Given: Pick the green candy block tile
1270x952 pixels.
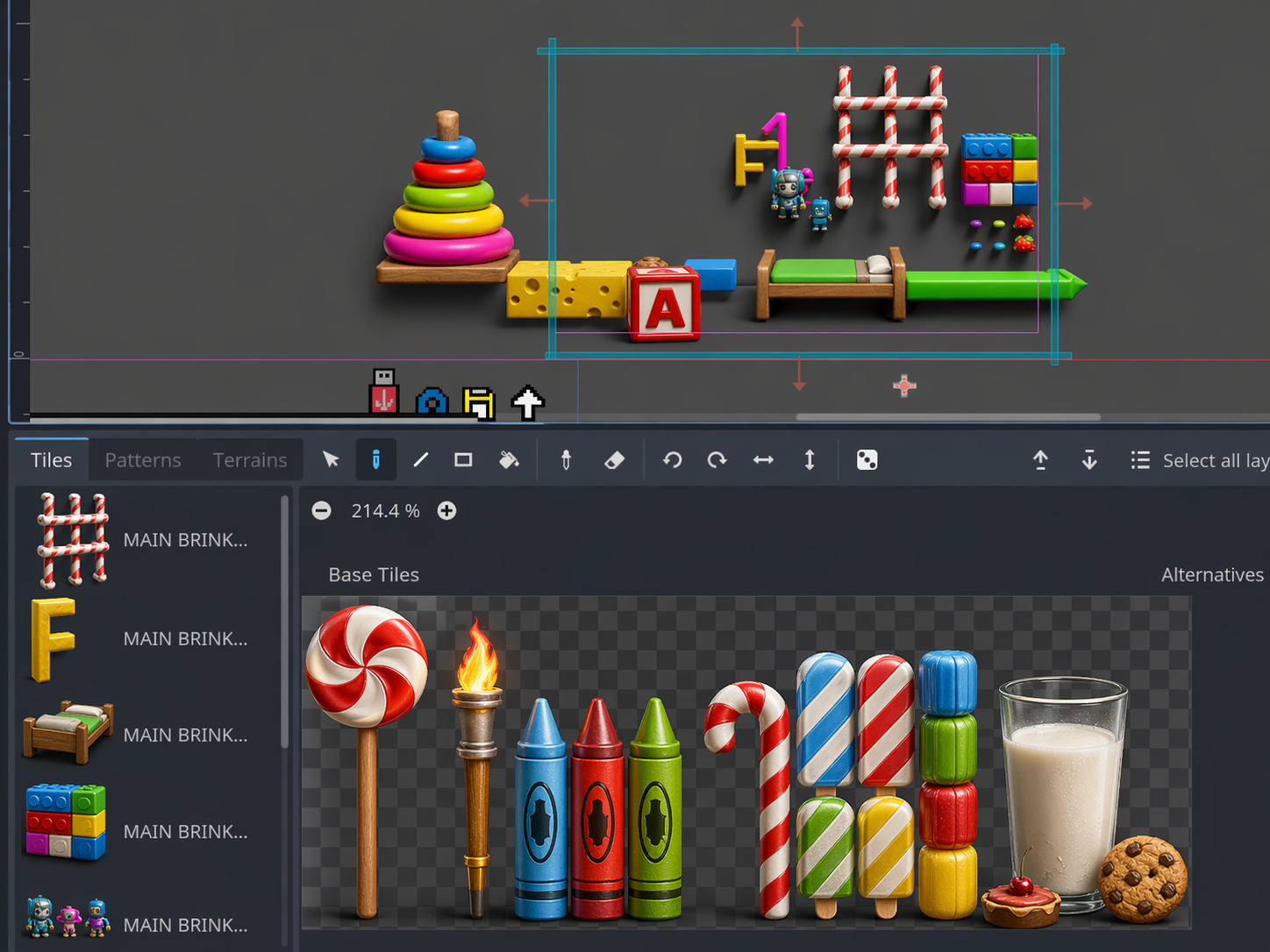Looking at the screenshot, I should tap(948, 750).
